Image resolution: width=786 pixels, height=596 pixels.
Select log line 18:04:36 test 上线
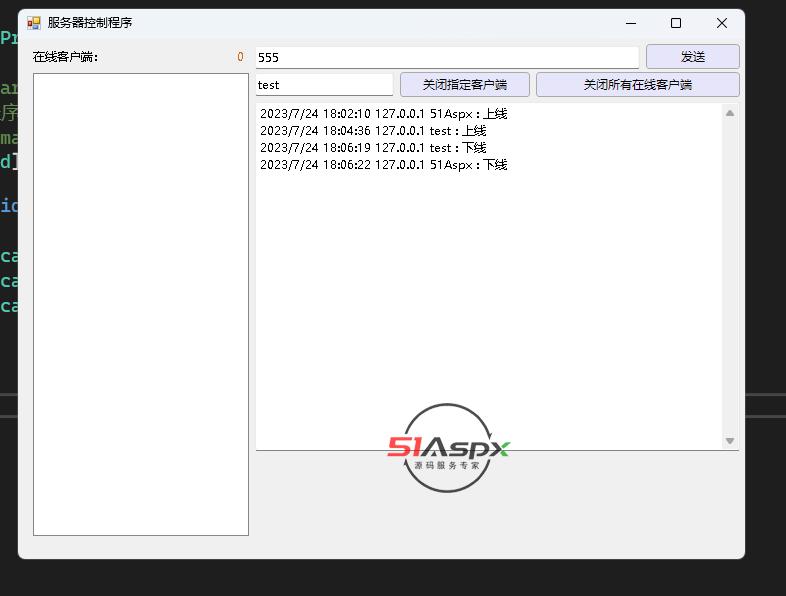(373, 131)
